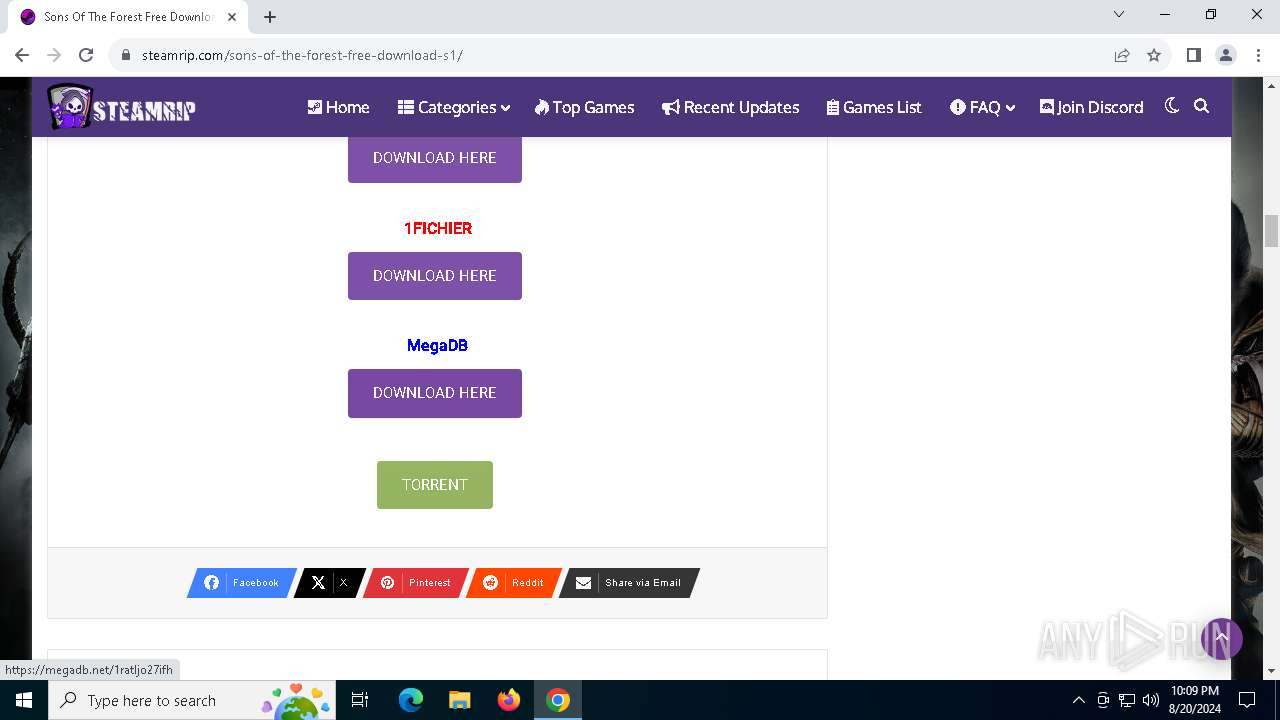Open the network tray icon
1280x720 pixels.
1127,700
